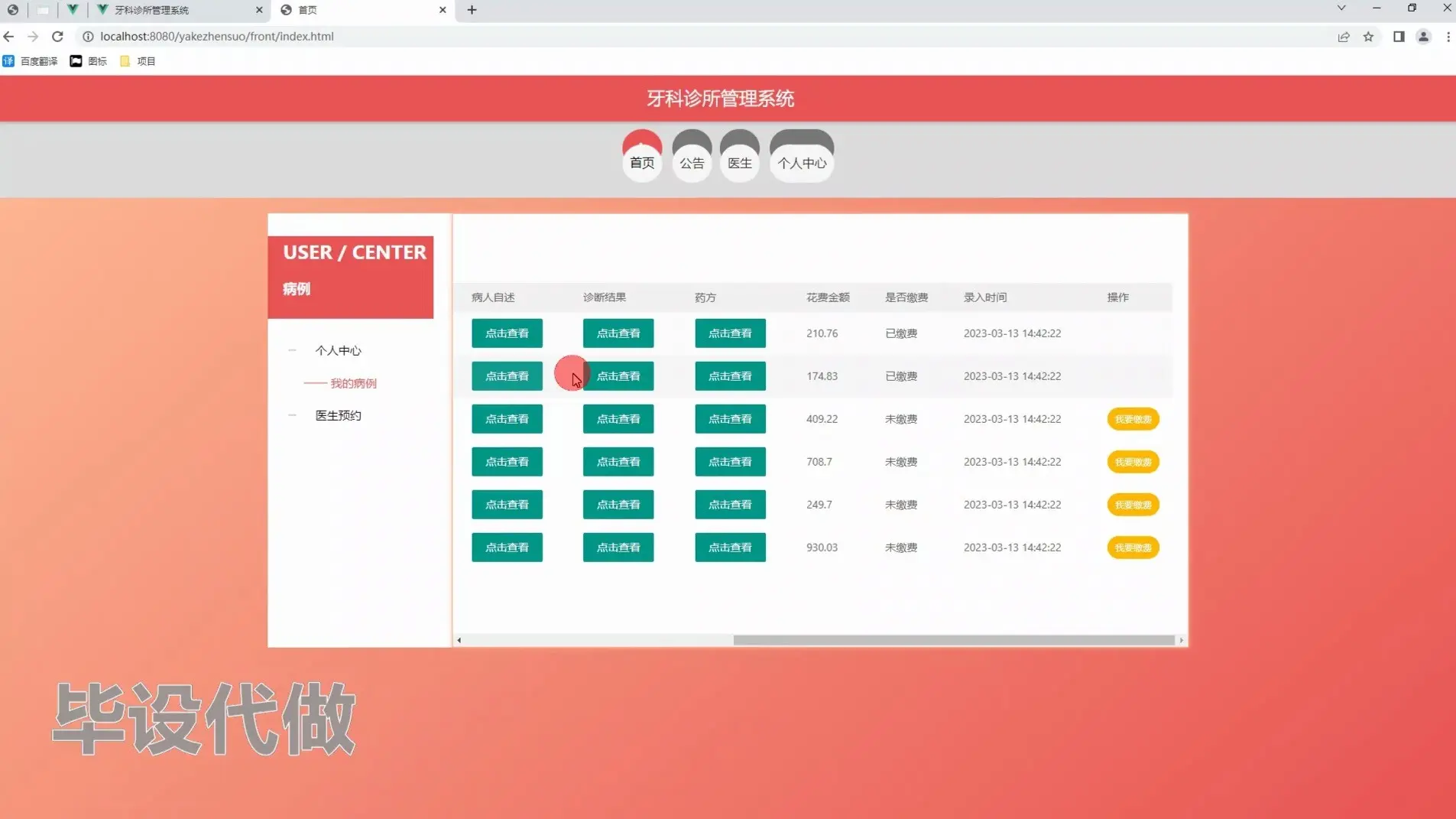Go back using the back arrow
Image resolution: width=1456 pixels, height=819 pixels.
[x=8, y=36]
